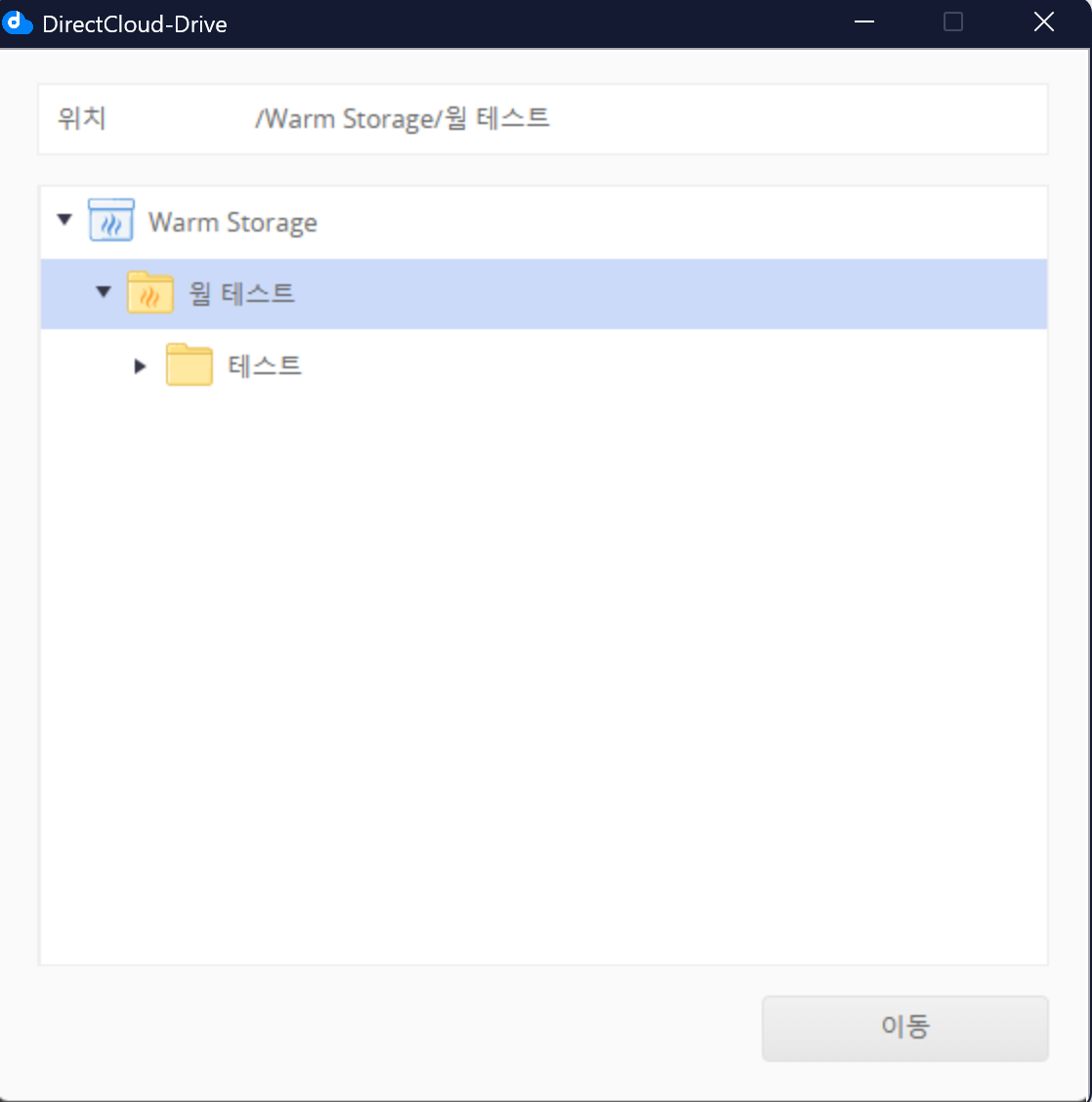Click blank end of highlighted 웜 테스트 row
This screenshot has width=1092, height=1102.
781,294
